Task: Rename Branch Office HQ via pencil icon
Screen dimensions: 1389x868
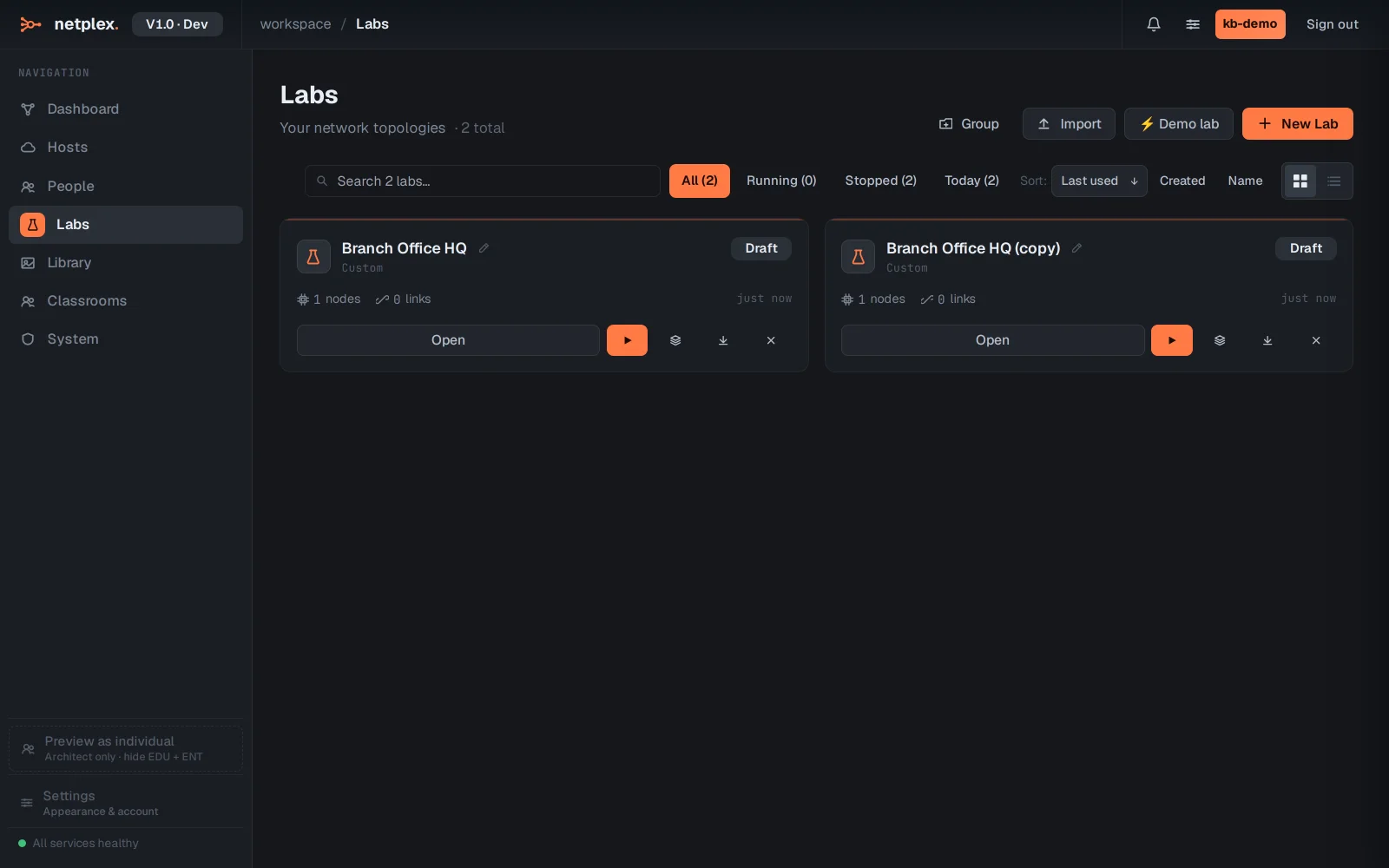Action: coord(484,248)
